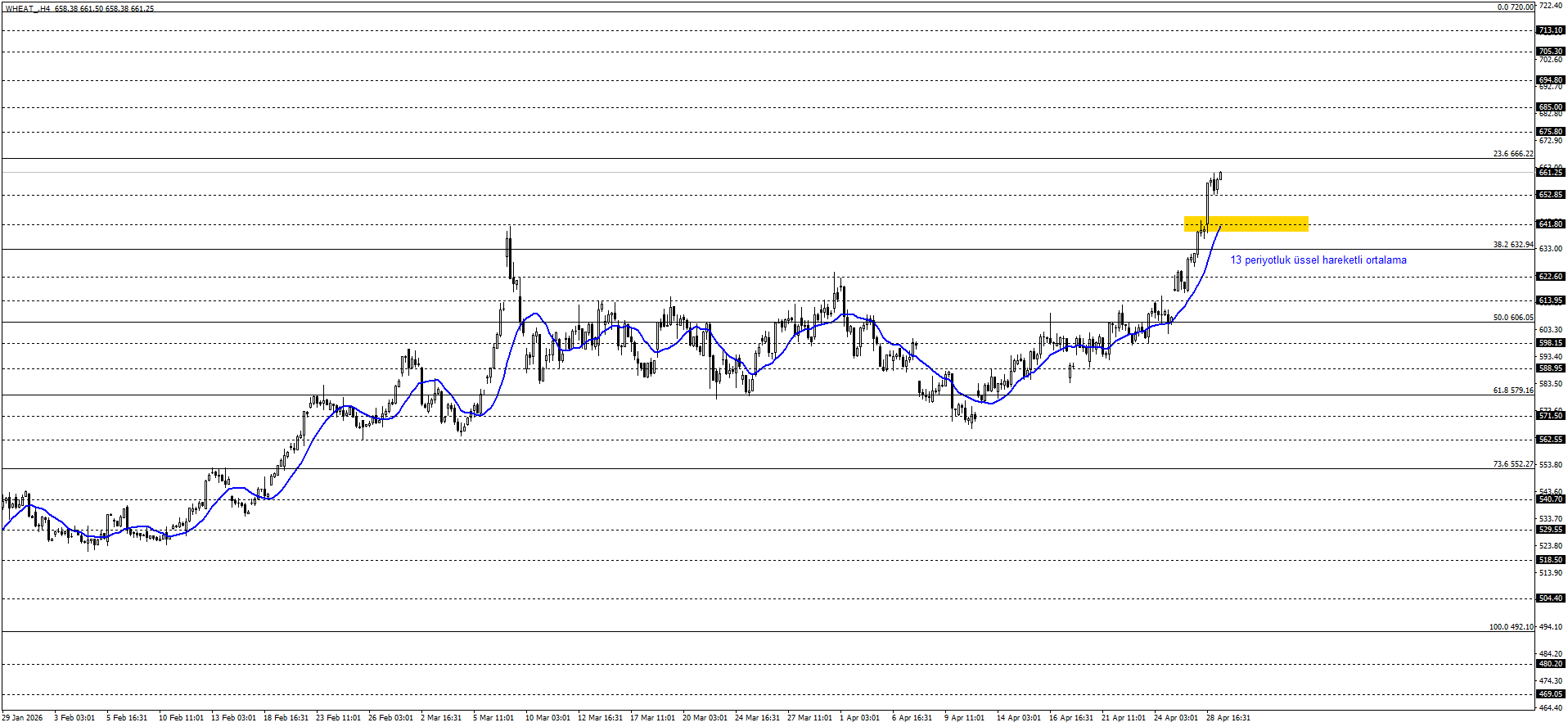Click the '13 Feb 03:01' time axis label
The image size is (1568, 727).
coord(233,718)
